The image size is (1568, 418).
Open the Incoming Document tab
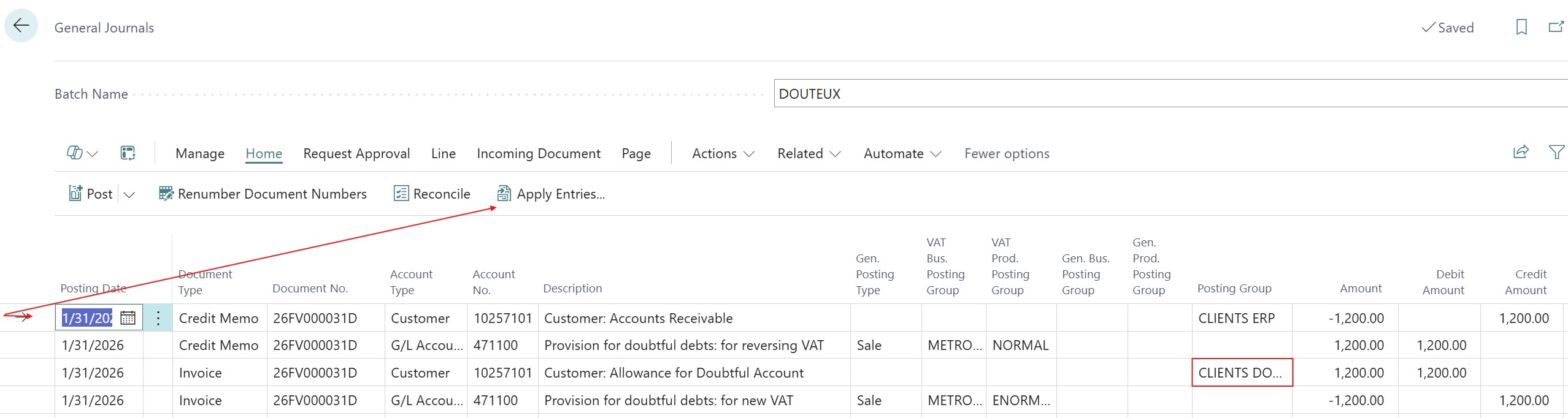point(538,154)
